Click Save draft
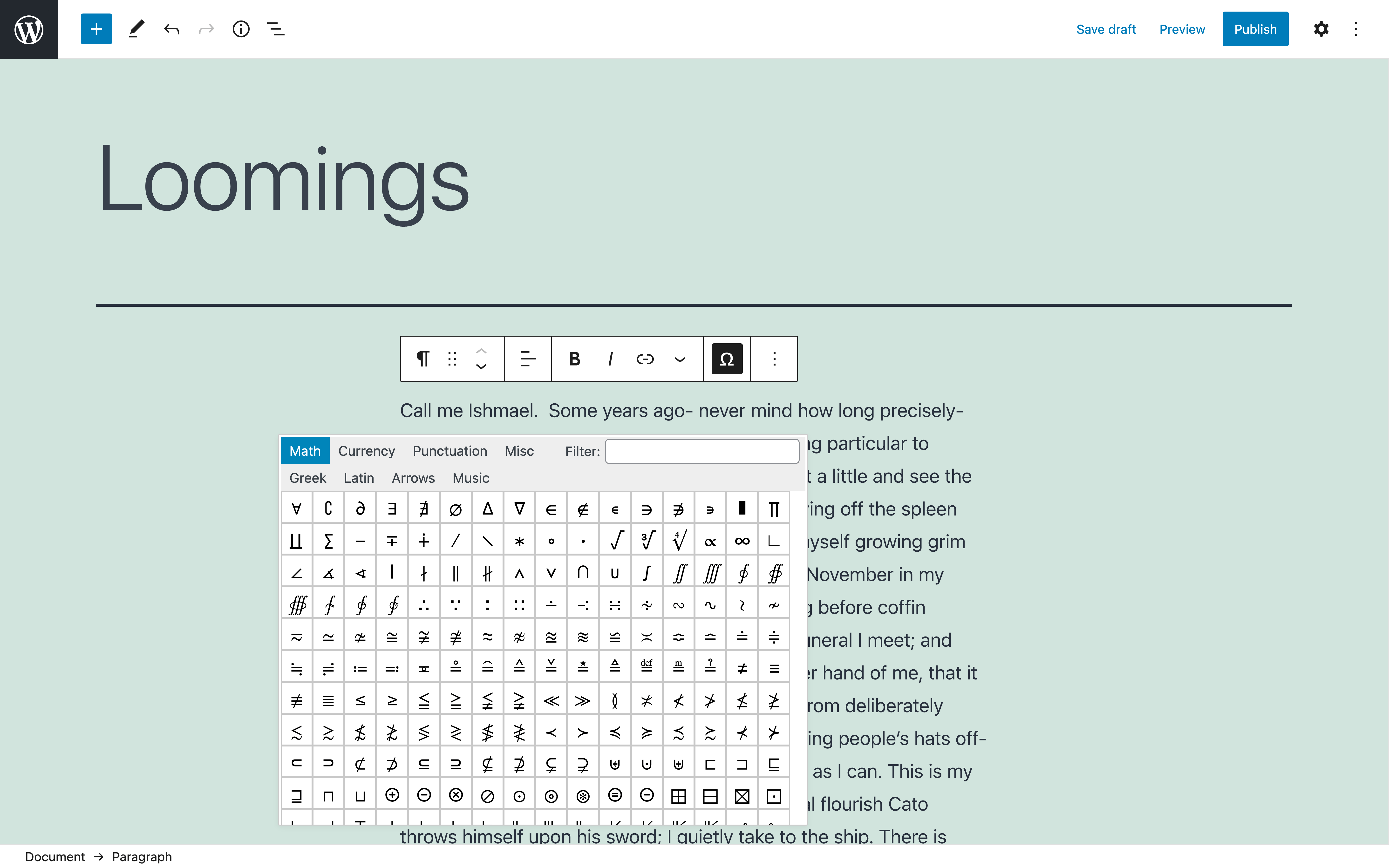 pyautogui.click(x=1105, y=29)
